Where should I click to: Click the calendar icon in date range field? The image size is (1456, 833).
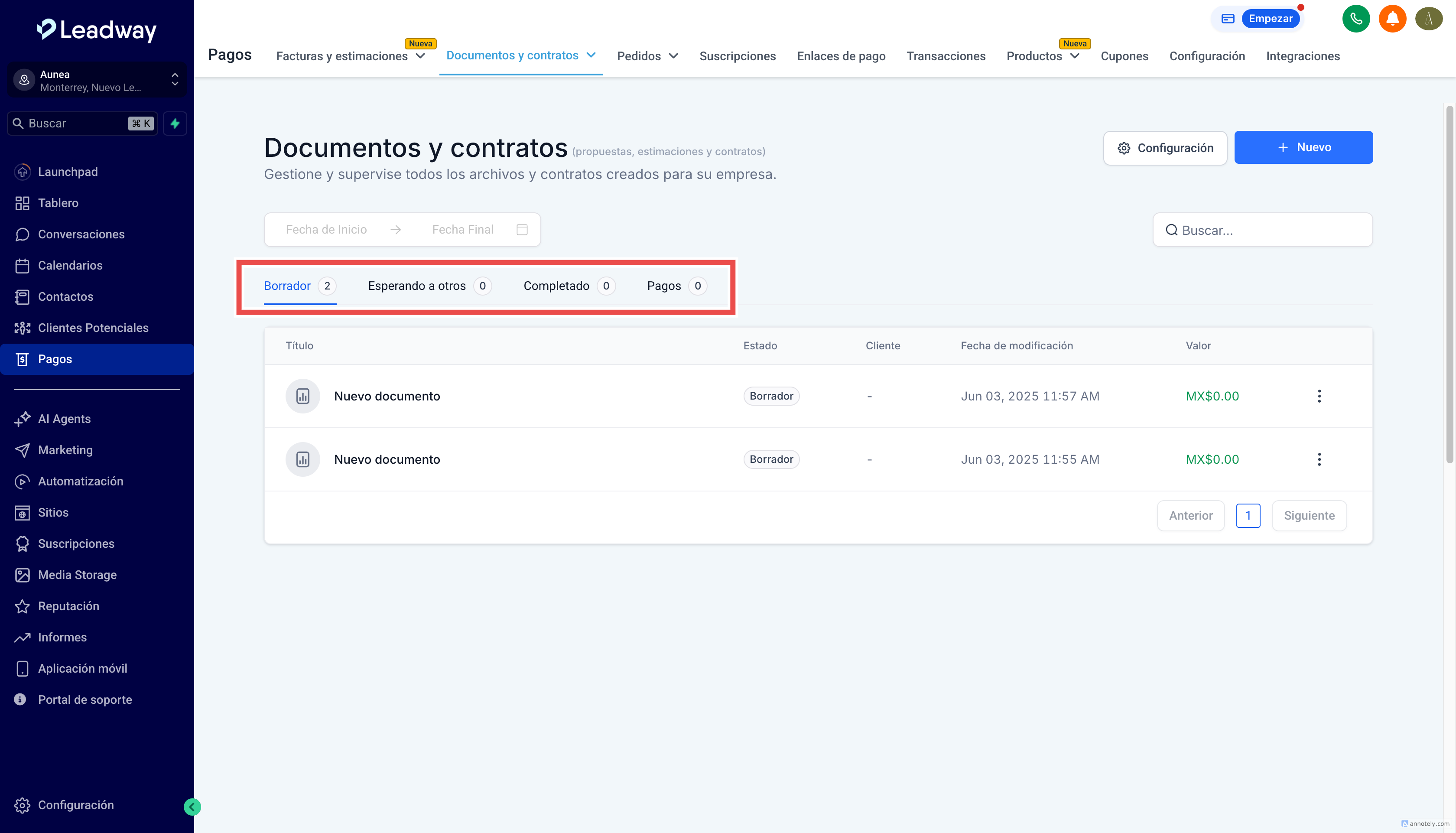522,229
